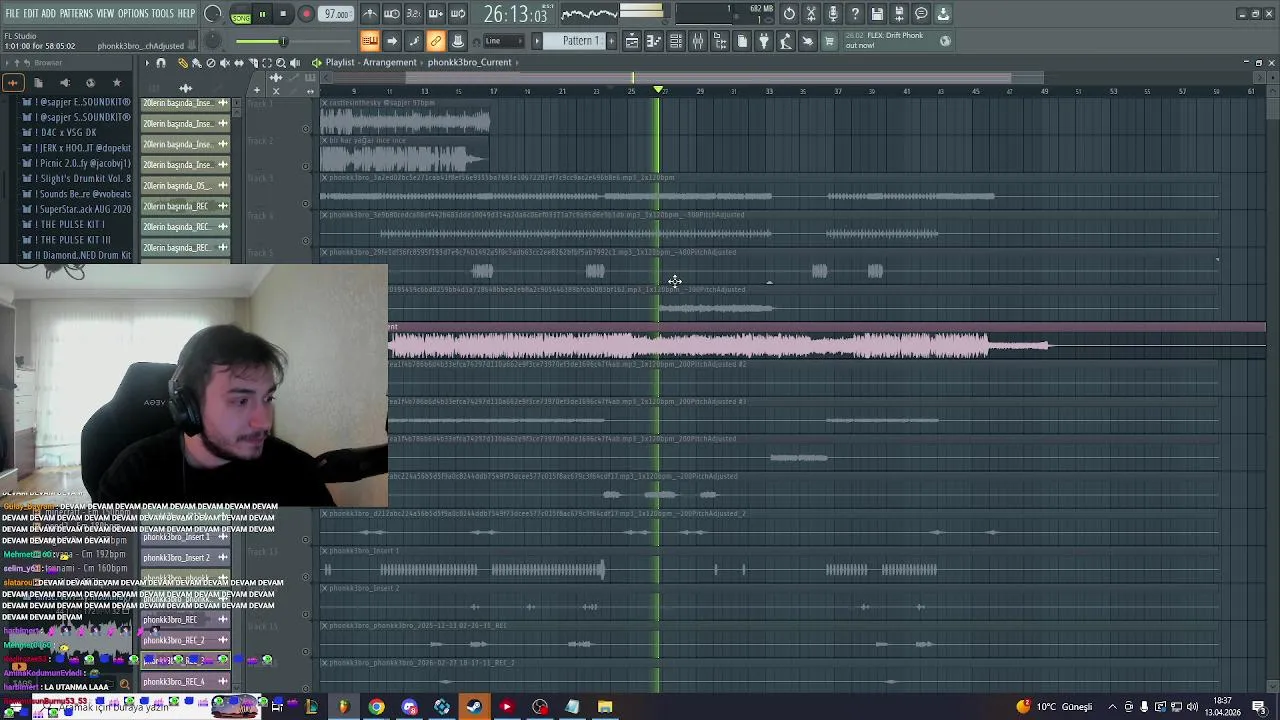Toggle playlist magnet snap icon
The height and width of the screenshot is (720, 1280).
pyautogui.click(x=161, y=63)
